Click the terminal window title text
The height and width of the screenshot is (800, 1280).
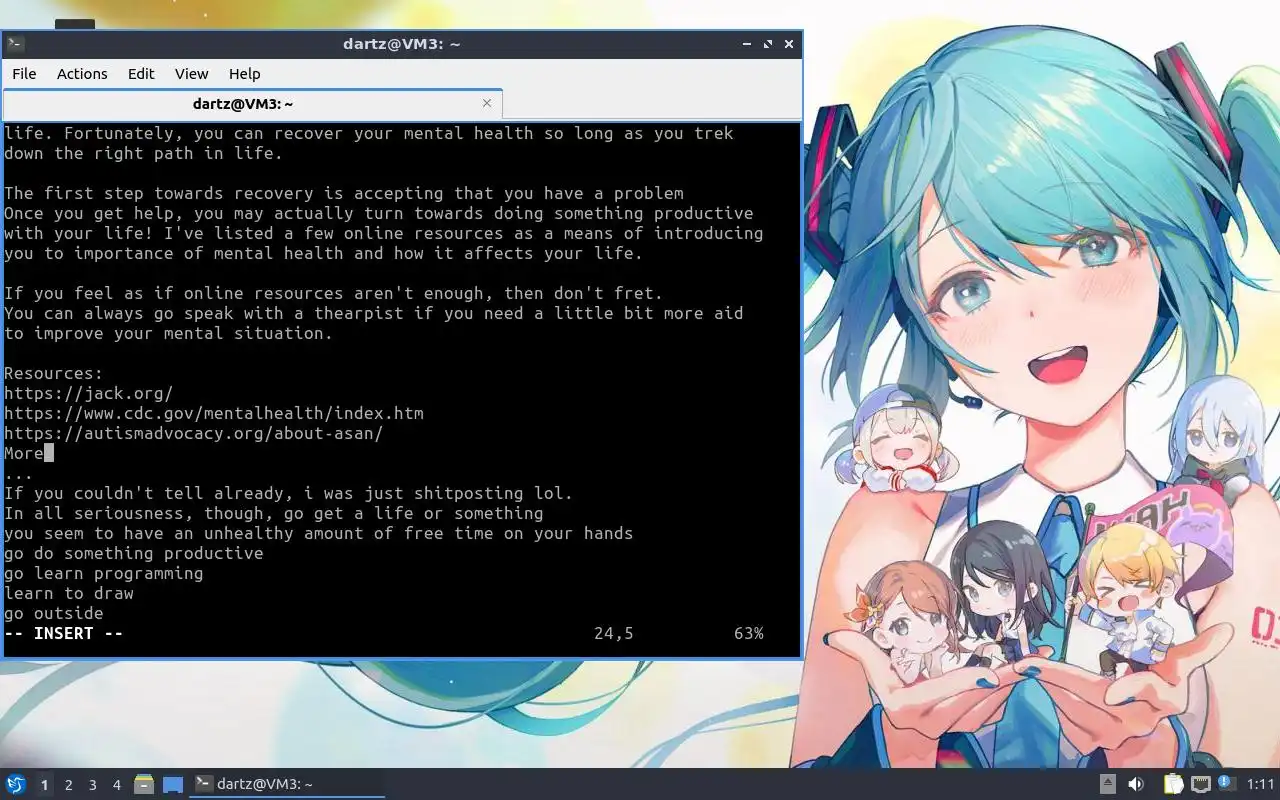401,44
